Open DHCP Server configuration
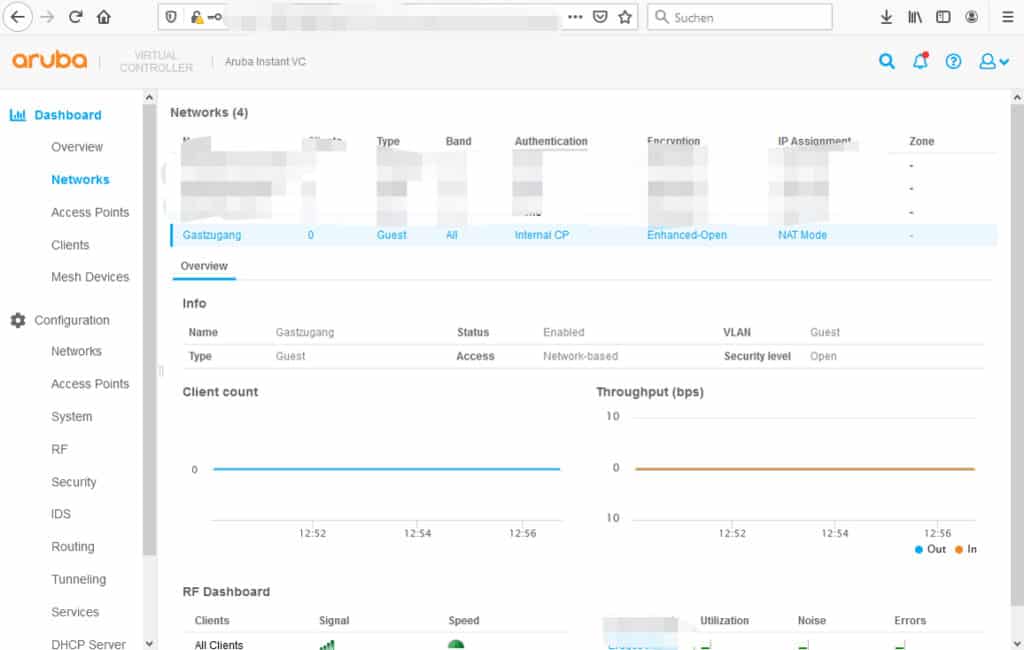Viewport: 1024px width, 650px height. [x=88, y=644]
